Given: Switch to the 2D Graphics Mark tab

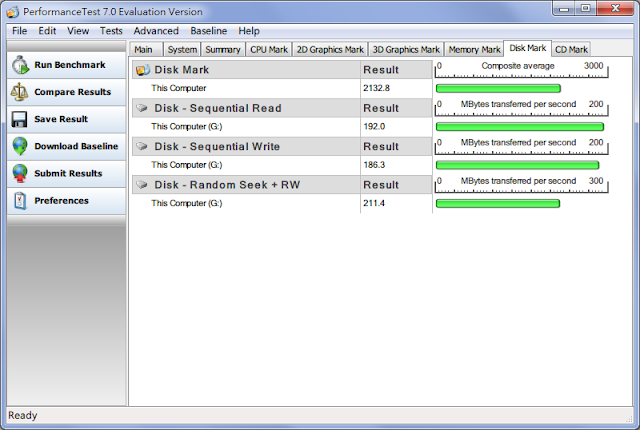Looking at the screenshot, I should click(330, 49).
